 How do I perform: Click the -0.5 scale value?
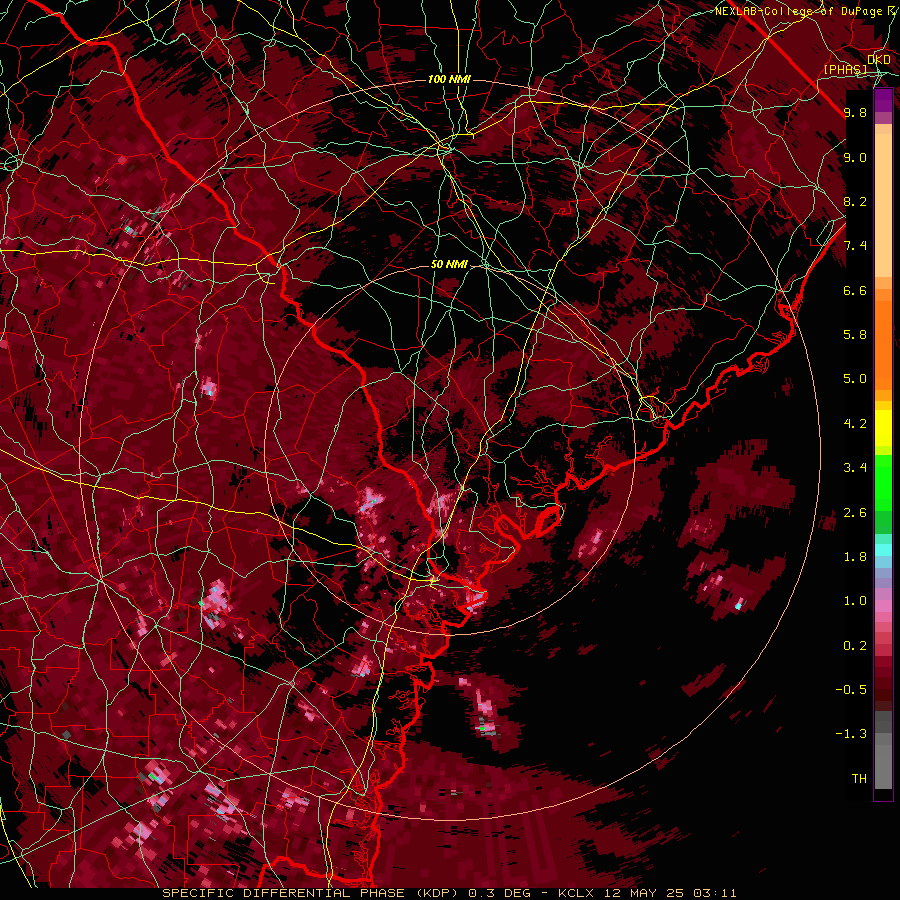[x=851, y=690]
